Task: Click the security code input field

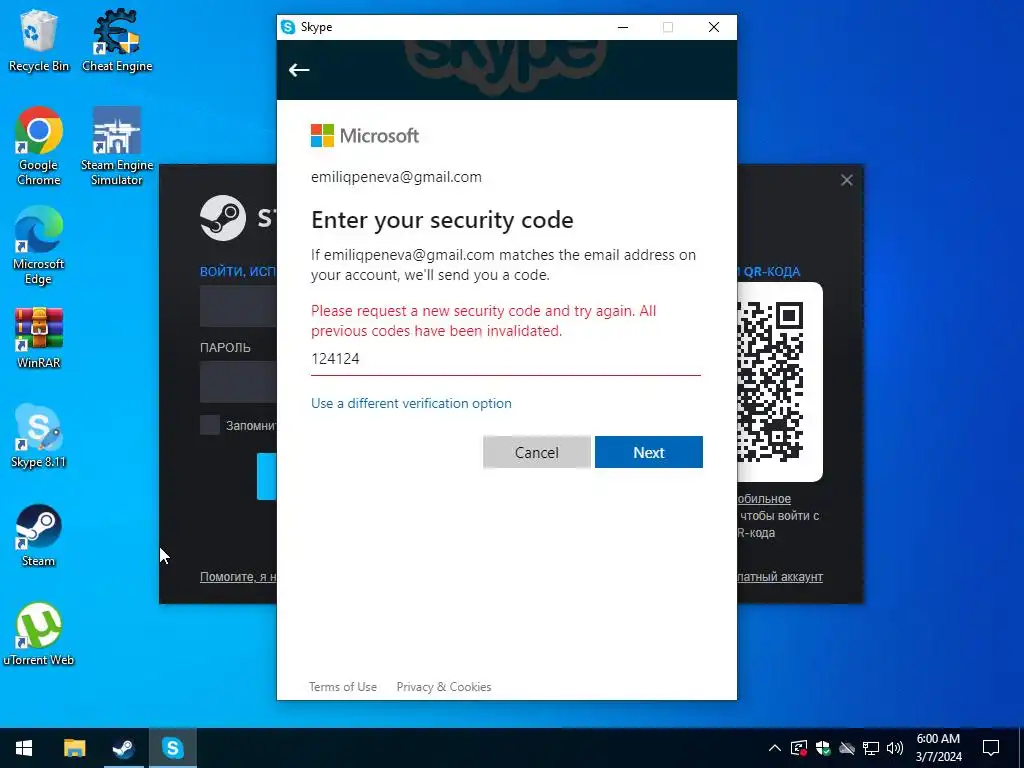Action: coord(505,359)
